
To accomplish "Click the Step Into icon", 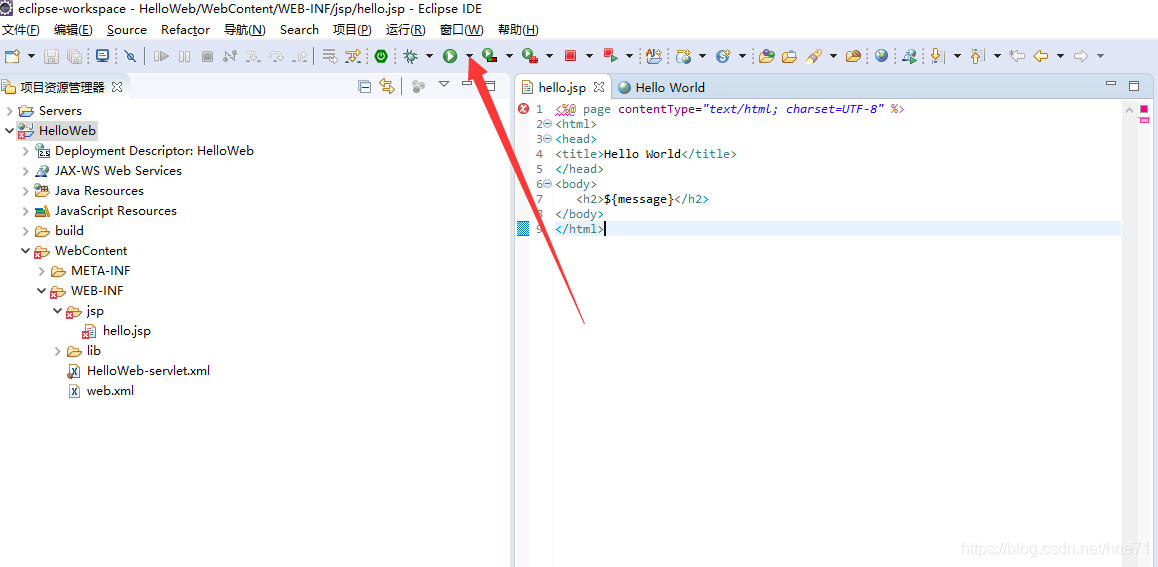I will click(x=253, y=55).
